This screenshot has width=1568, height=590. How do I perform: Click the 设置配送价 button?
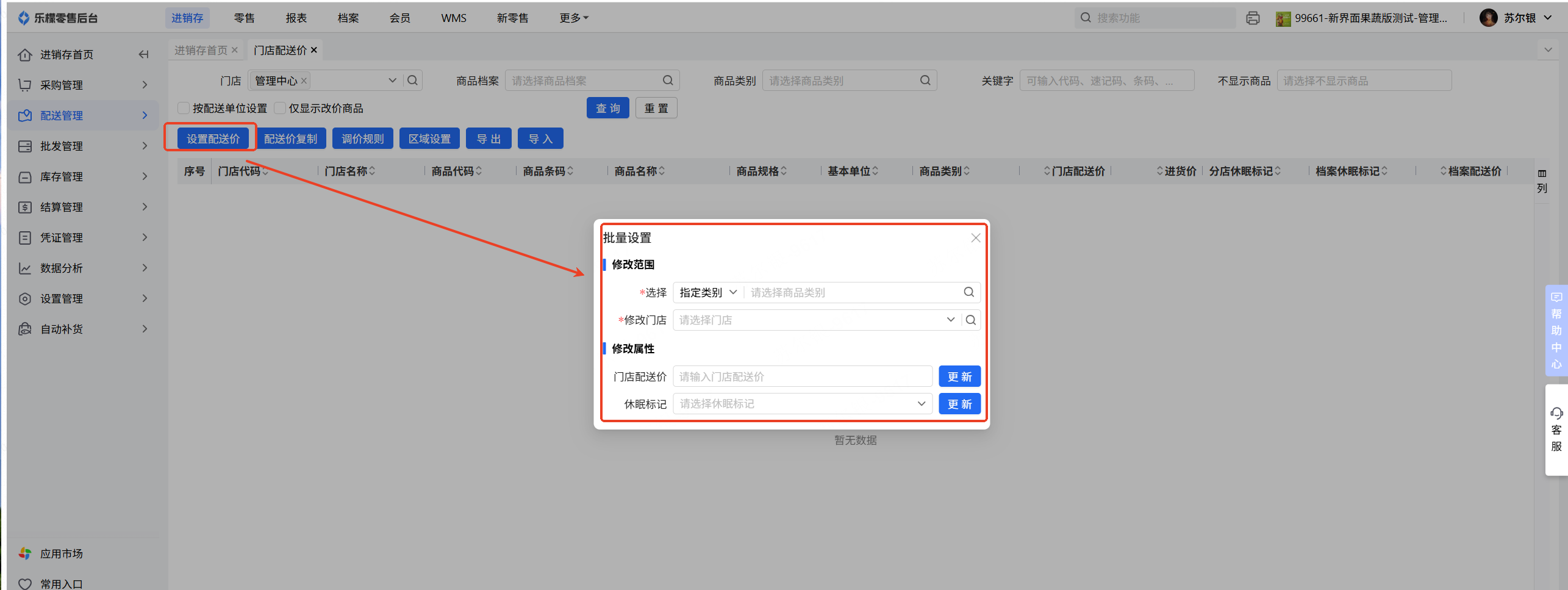tap(213, 139)
